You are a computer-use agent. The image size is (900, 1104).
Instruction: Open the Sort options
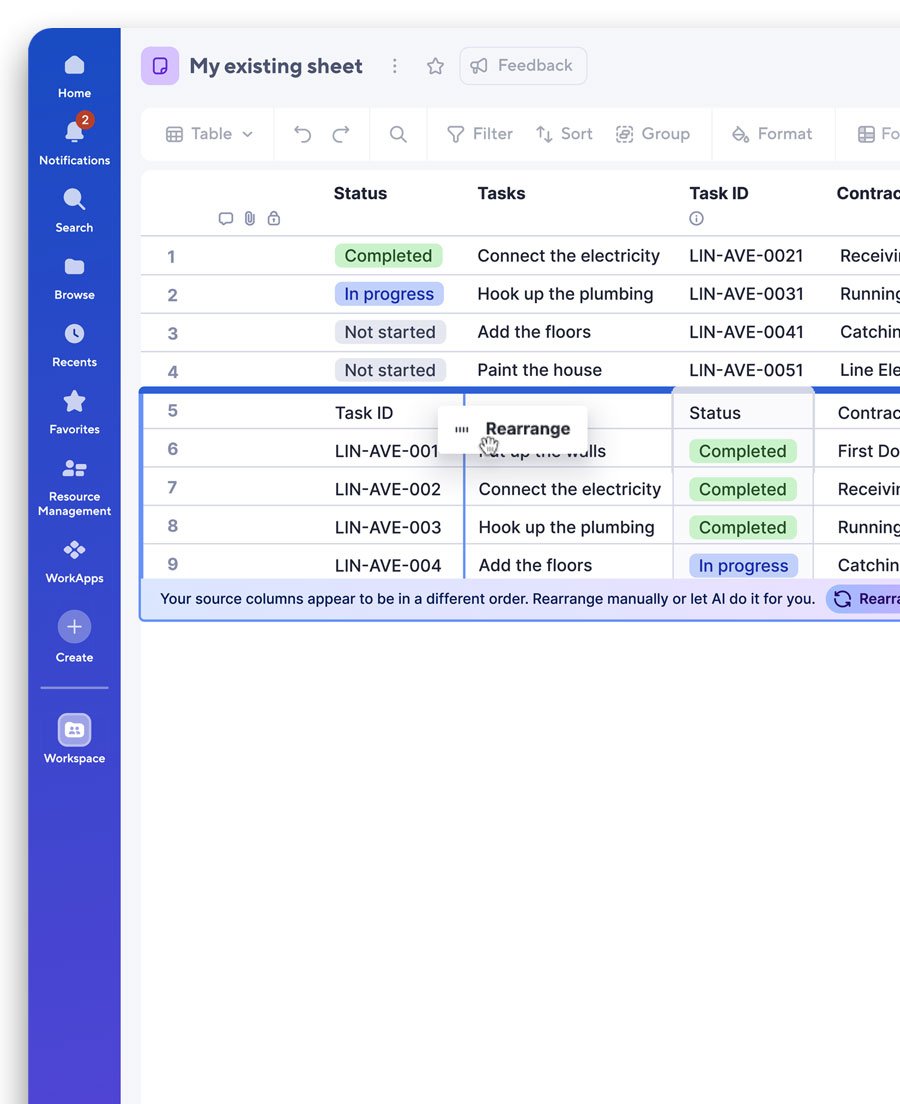coord(564,134)
